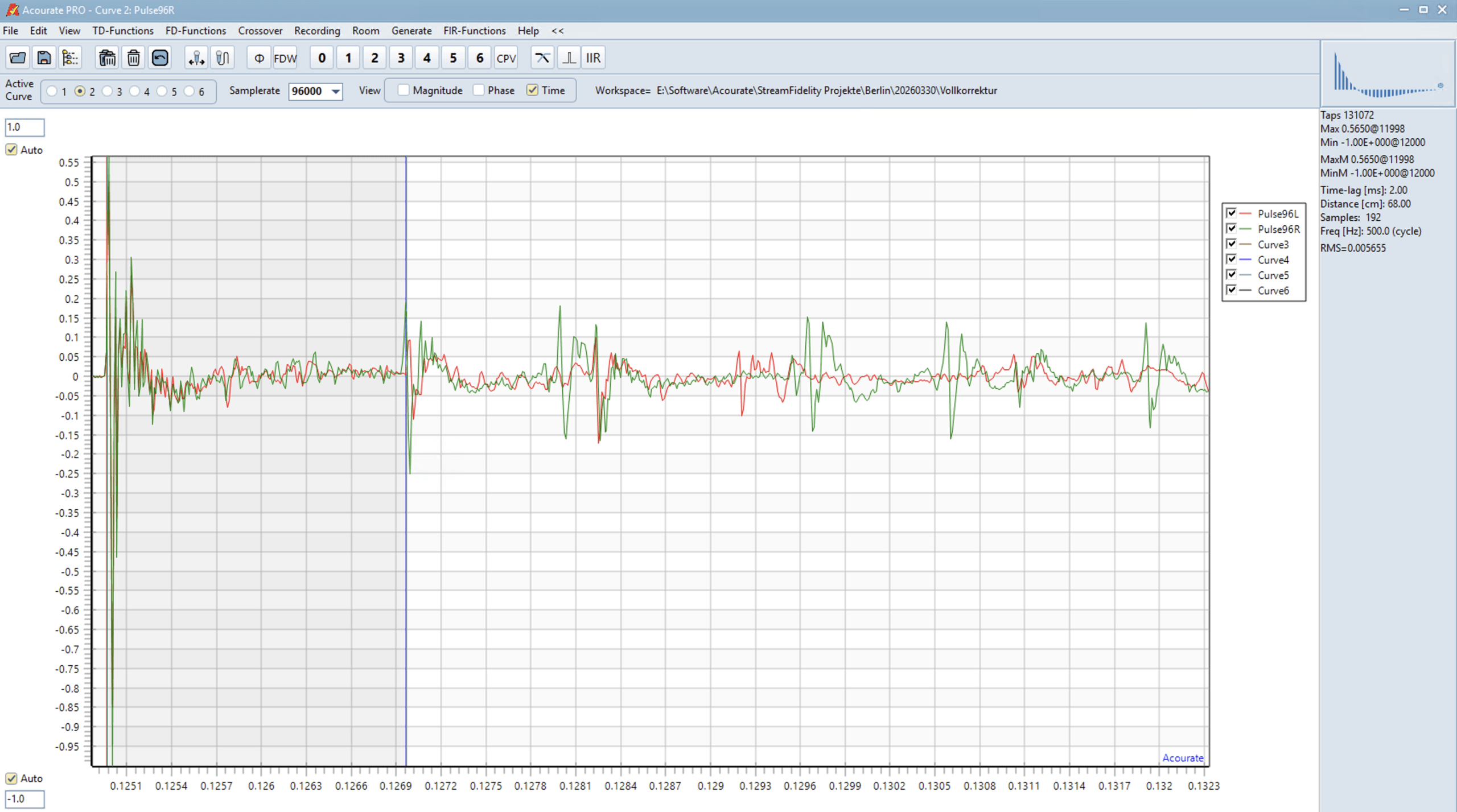Screen dimensions: 1457x812
Task: Hide Pulse96R curve in legend
Action: [x=1232, y=229]
